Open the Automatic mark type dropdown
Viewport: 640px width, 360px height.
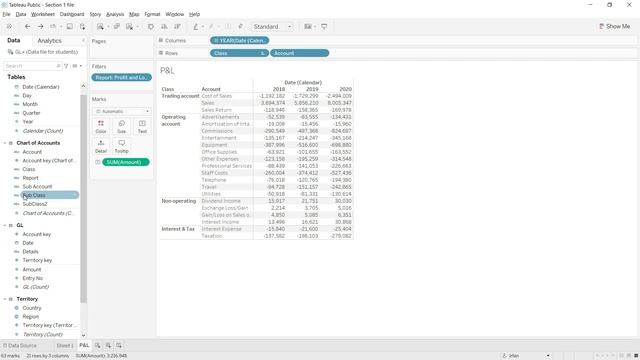click(122, 111)
